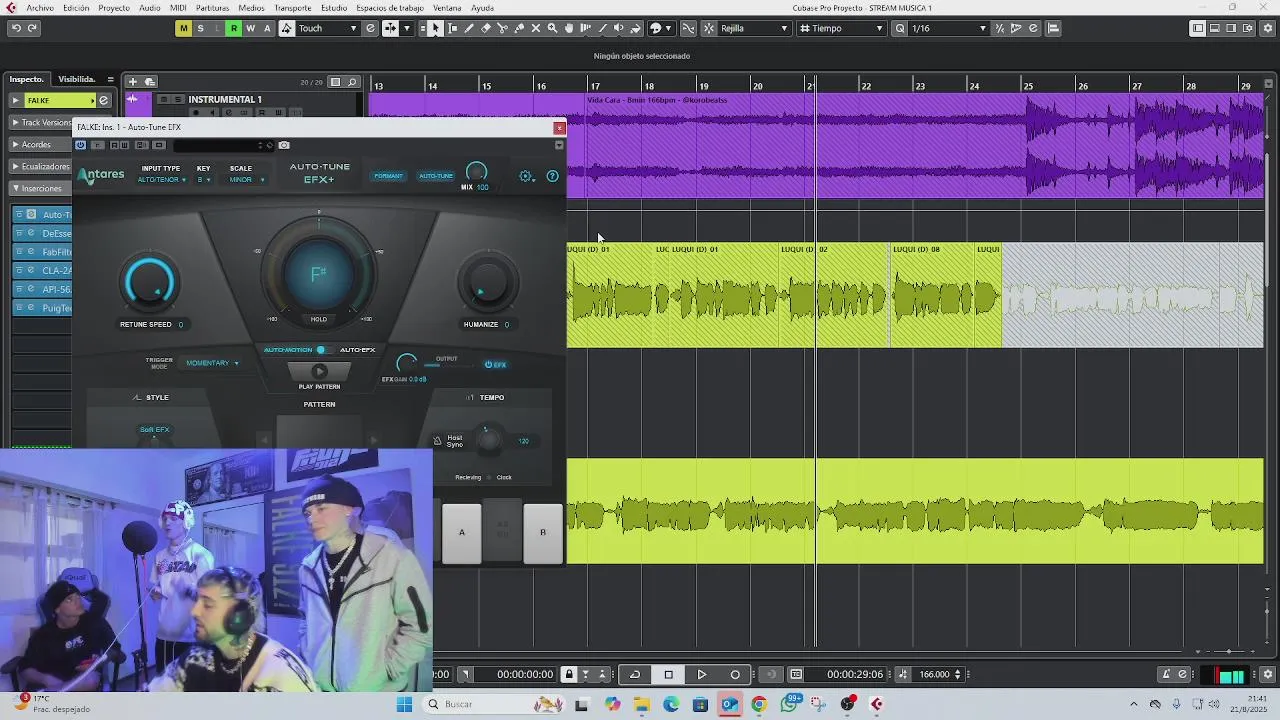Select the Zoom magnifier tool
Screen dimensions: 1280x720
point(552,28)
